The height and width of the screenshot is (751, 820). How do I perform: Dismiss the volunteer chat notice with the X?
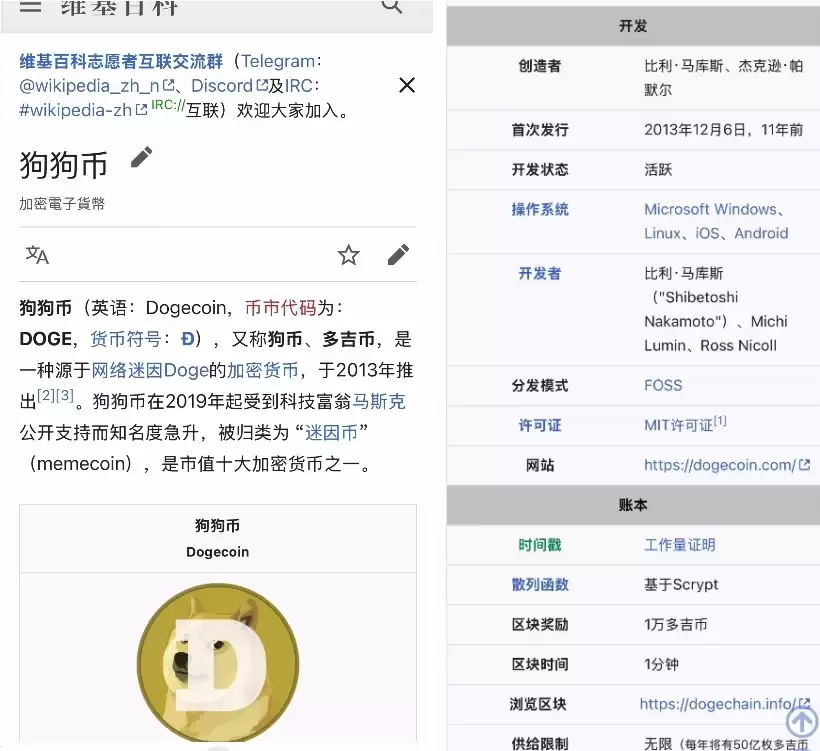(x=407, y=85)
